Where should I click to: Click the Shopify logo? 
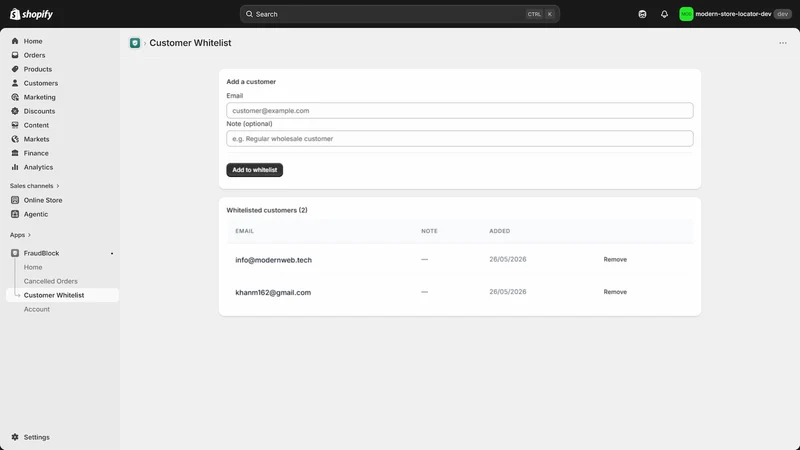[31, 14]
